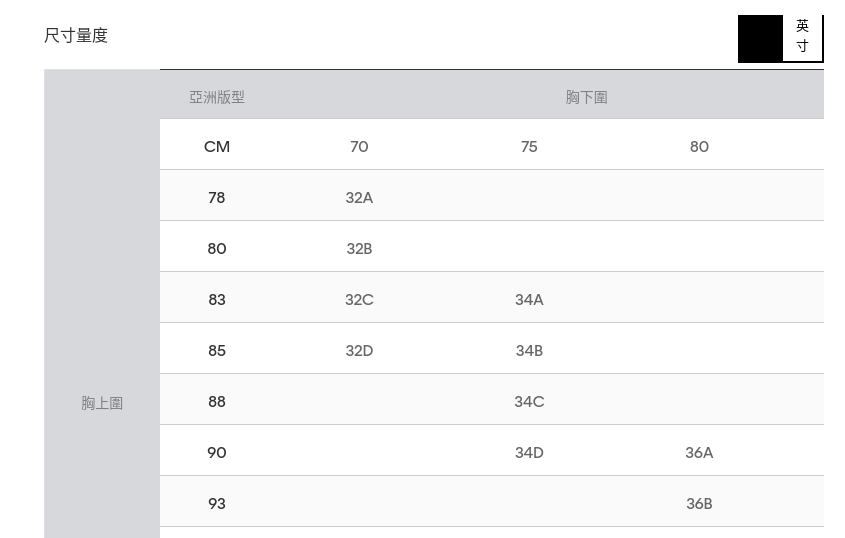Screen dimensions: 845x538
Task: Choose size 36A in the chart
Action: point(699,453)
